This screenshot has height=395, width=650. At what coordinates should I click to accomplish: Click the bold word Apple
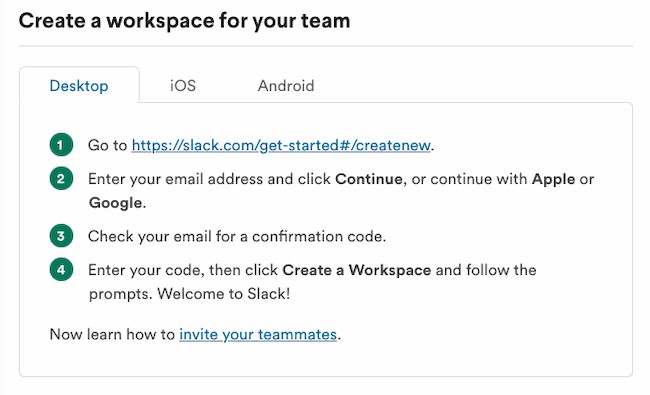(553, 179)
